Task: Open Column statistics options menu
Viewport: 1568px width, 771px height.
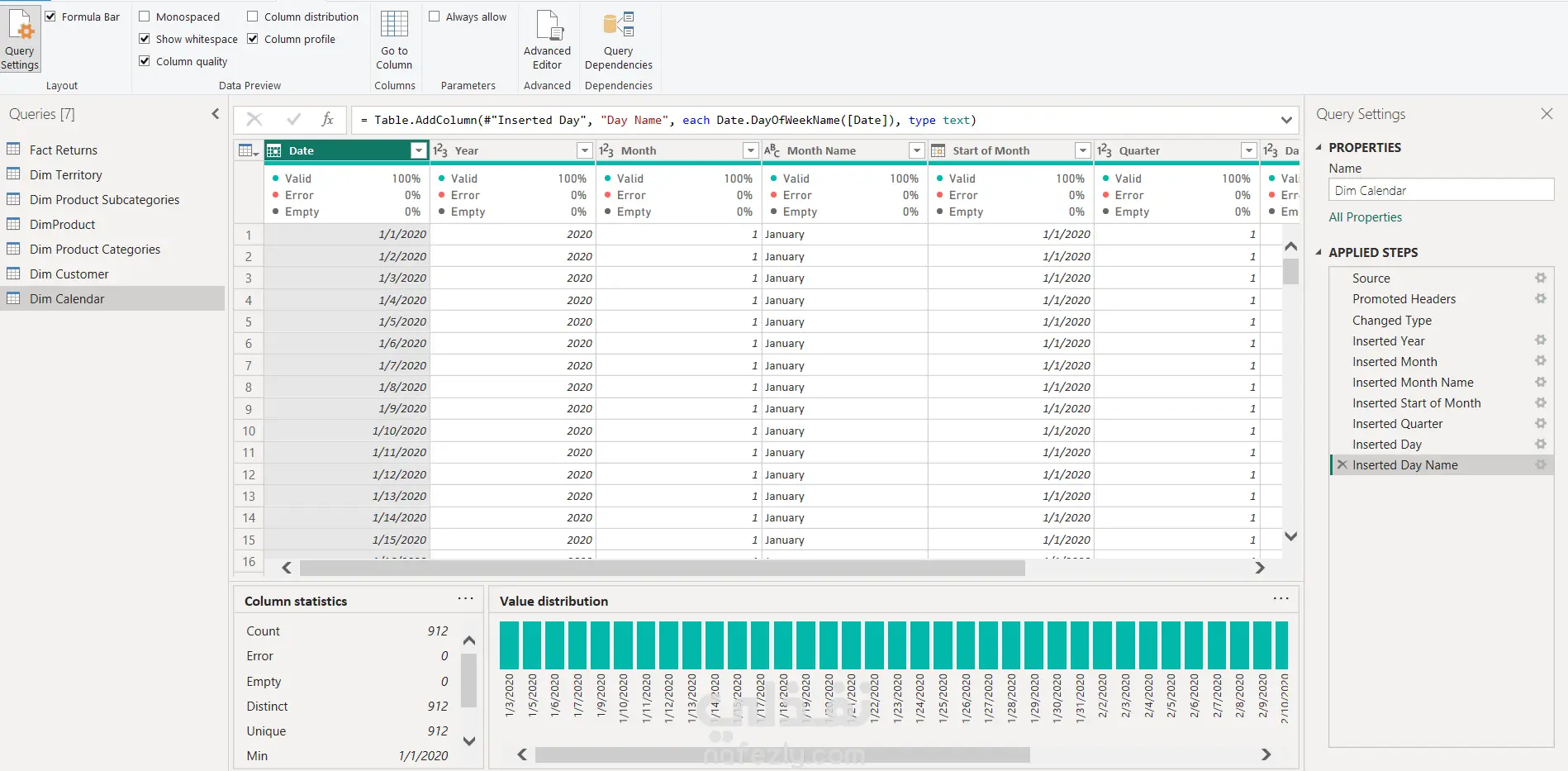Action: click(x=465, y=599)
